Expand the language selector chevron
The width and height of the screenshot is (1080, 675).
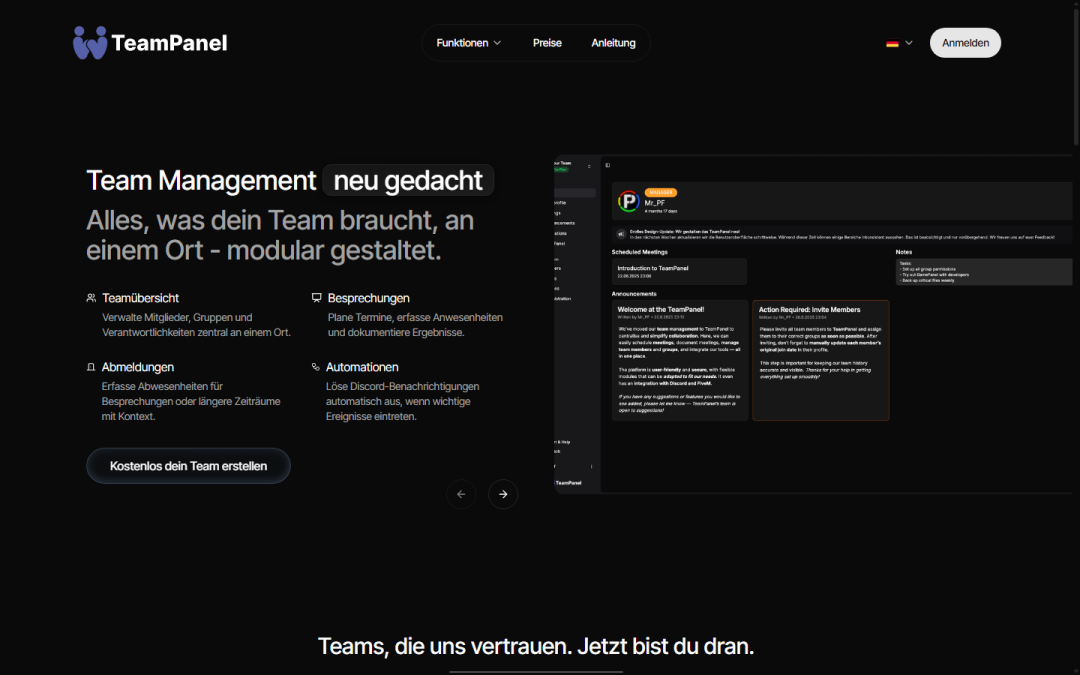(x=909, y=43)
